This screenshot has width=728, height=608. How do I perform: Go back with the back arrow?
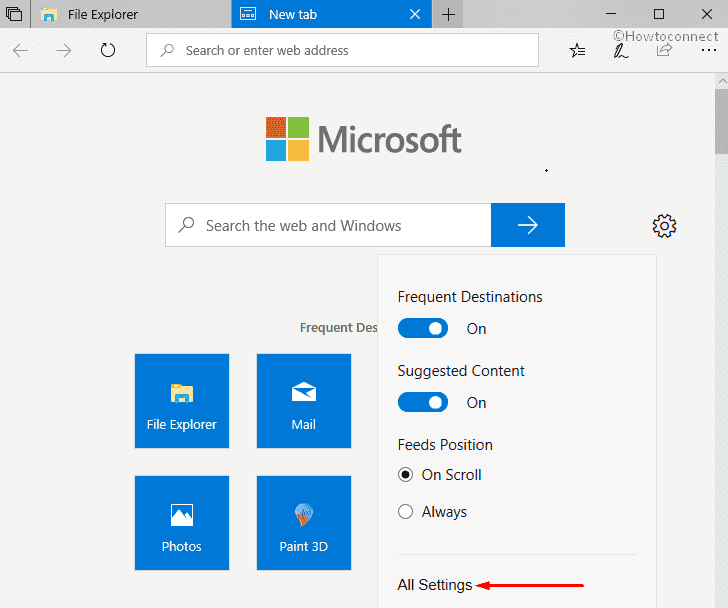point(20,50)
